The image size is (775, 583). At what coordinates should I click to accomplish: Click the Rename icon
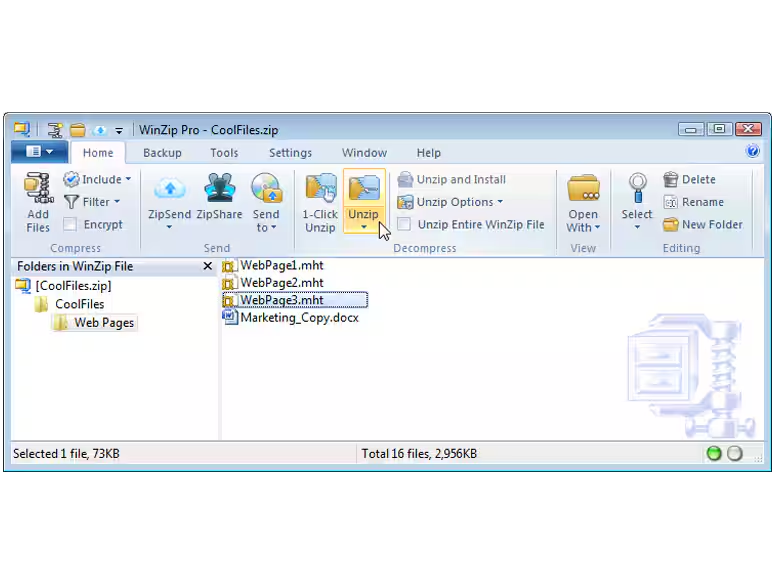coord(670,202)
